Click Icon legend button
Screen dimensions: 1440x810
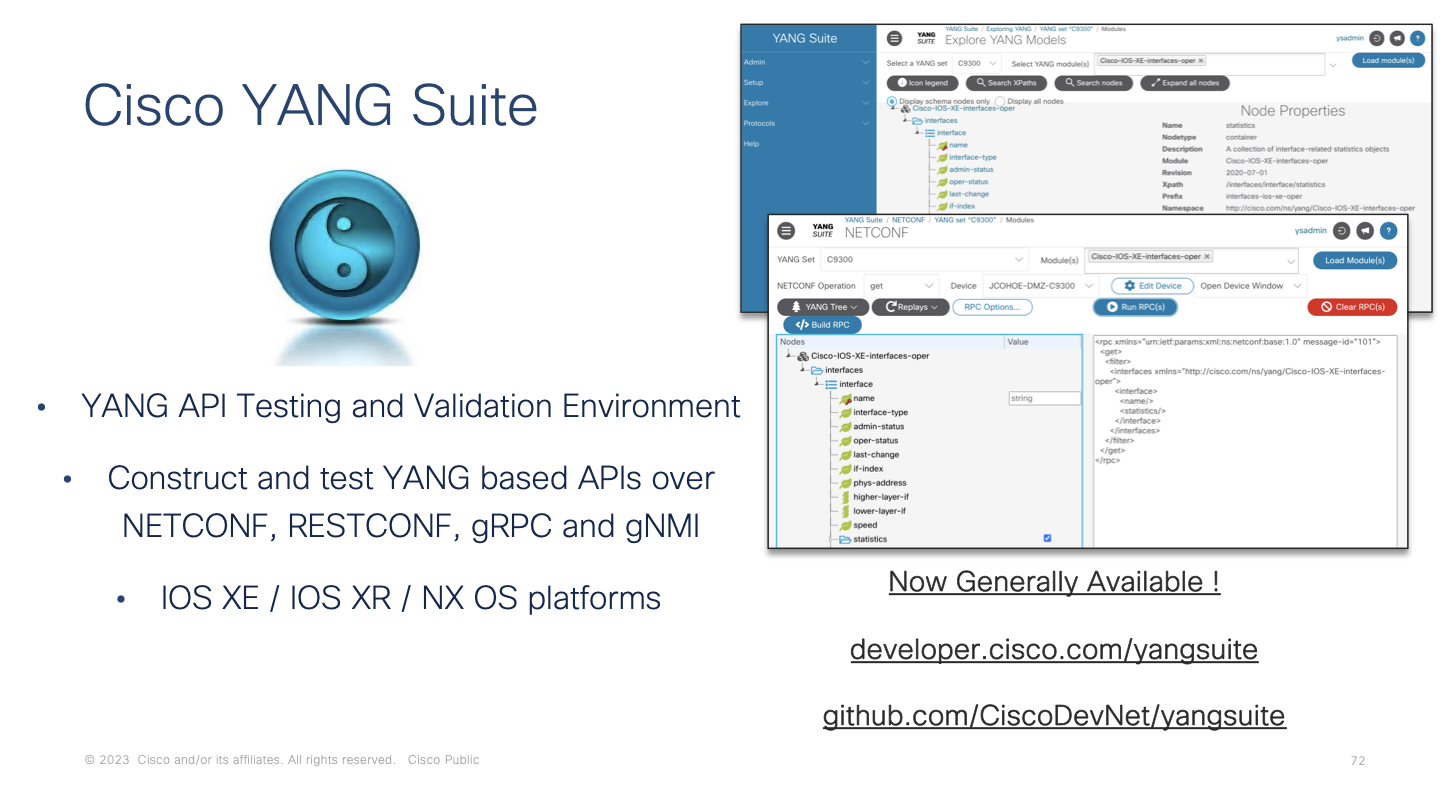923,83
